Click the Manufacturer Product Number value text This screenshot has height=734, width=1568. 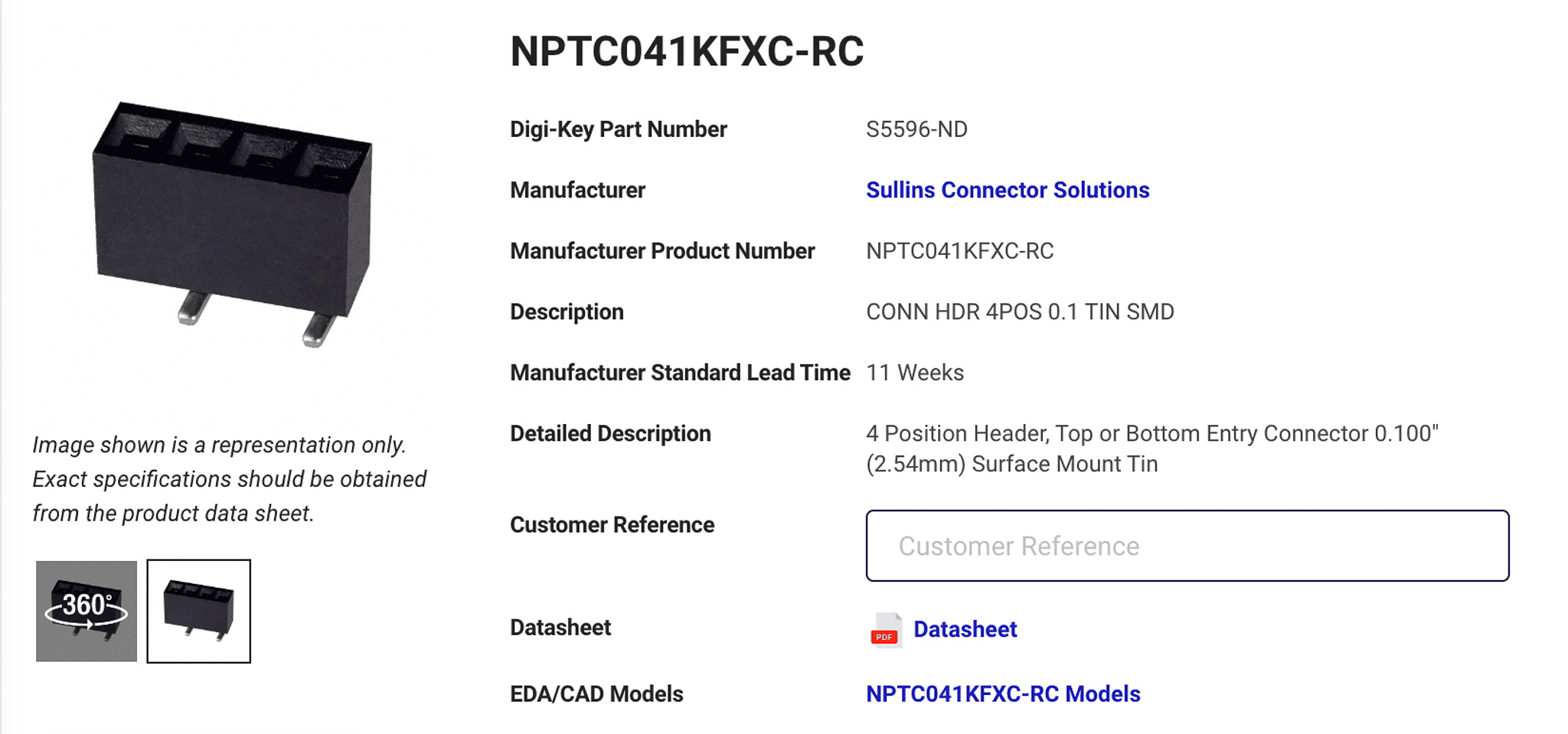[x=959, y=251]
